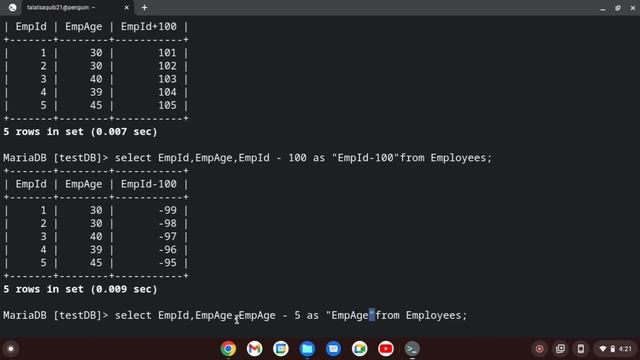This screenshot has width=640, height=360.
Task: Stop the screen recording tray icon
Action: (x=540, y=349)
